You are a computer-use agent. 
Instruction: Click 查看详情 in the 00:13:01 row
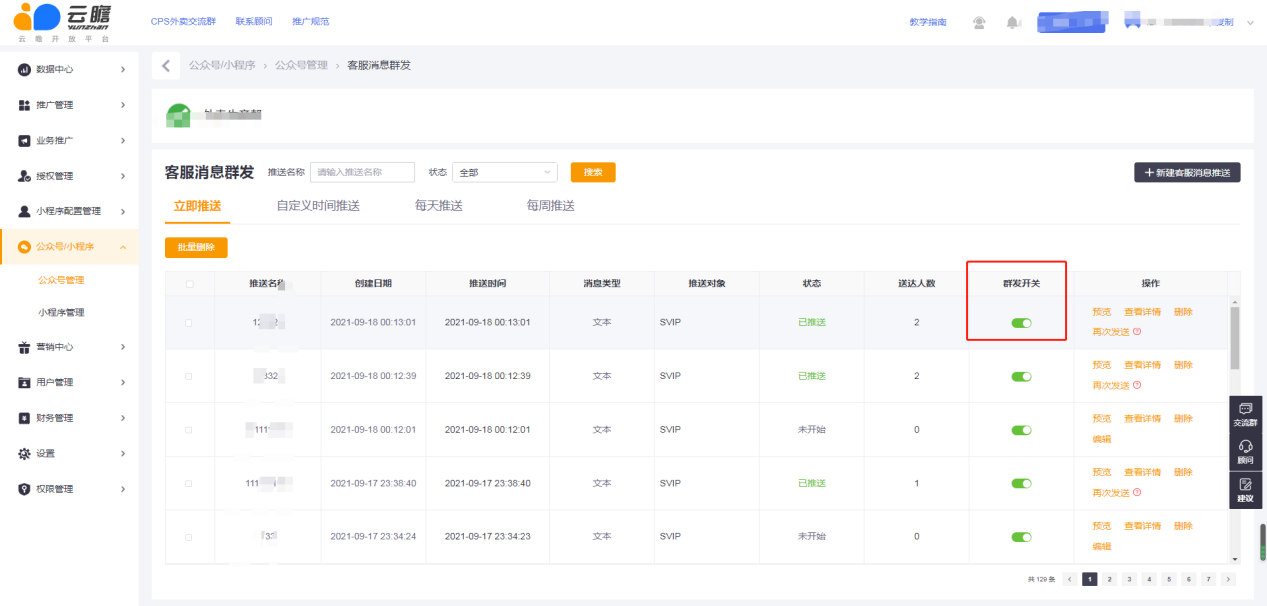click(1142, 312)
